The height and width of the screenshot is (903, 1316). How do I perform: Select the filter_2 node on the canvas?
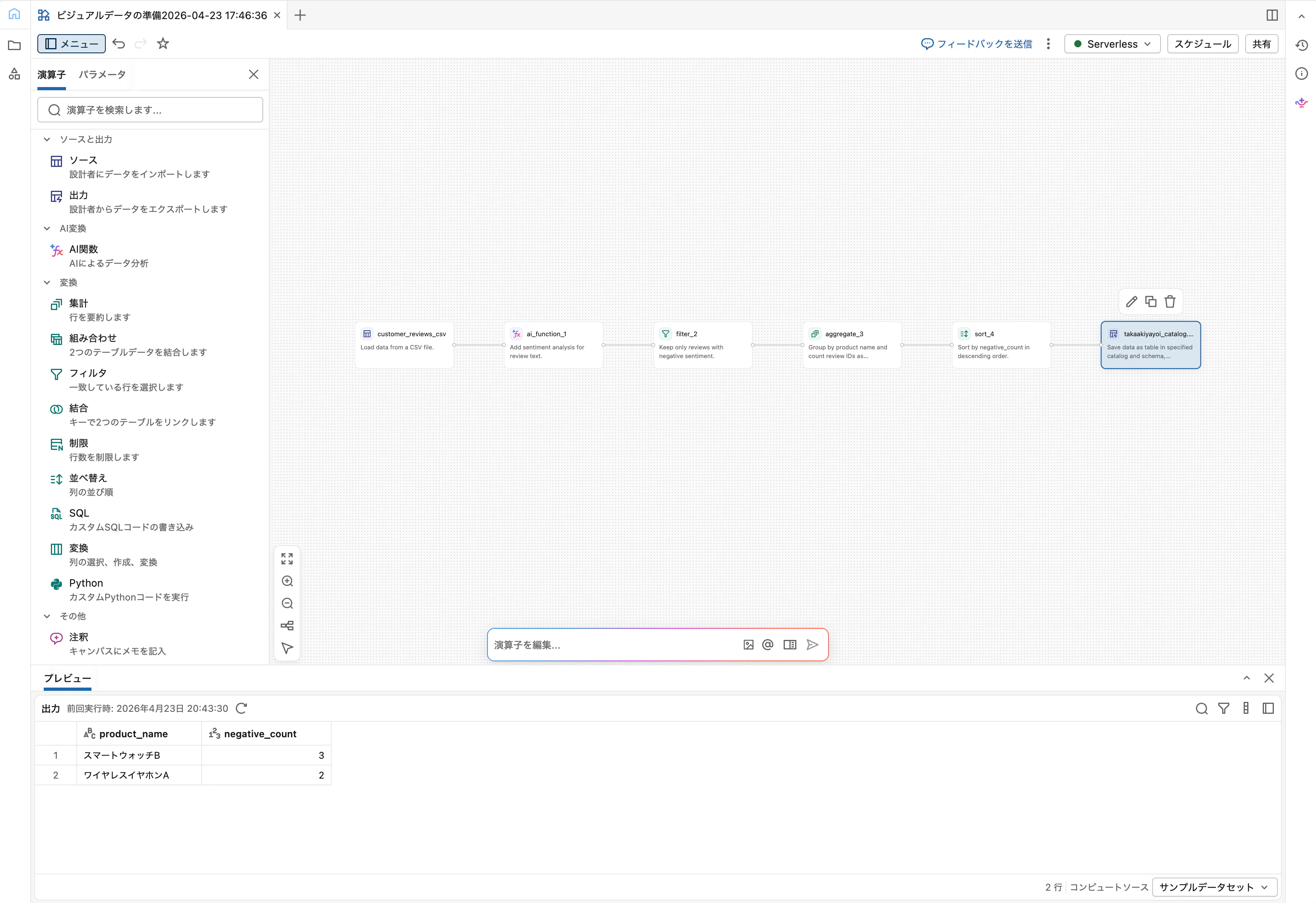[x=702, y=344]
